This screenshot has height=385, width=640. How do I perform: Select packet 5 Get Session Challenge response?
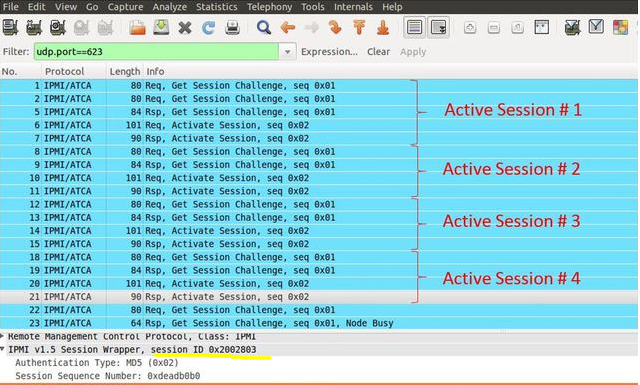pos(319,112)
